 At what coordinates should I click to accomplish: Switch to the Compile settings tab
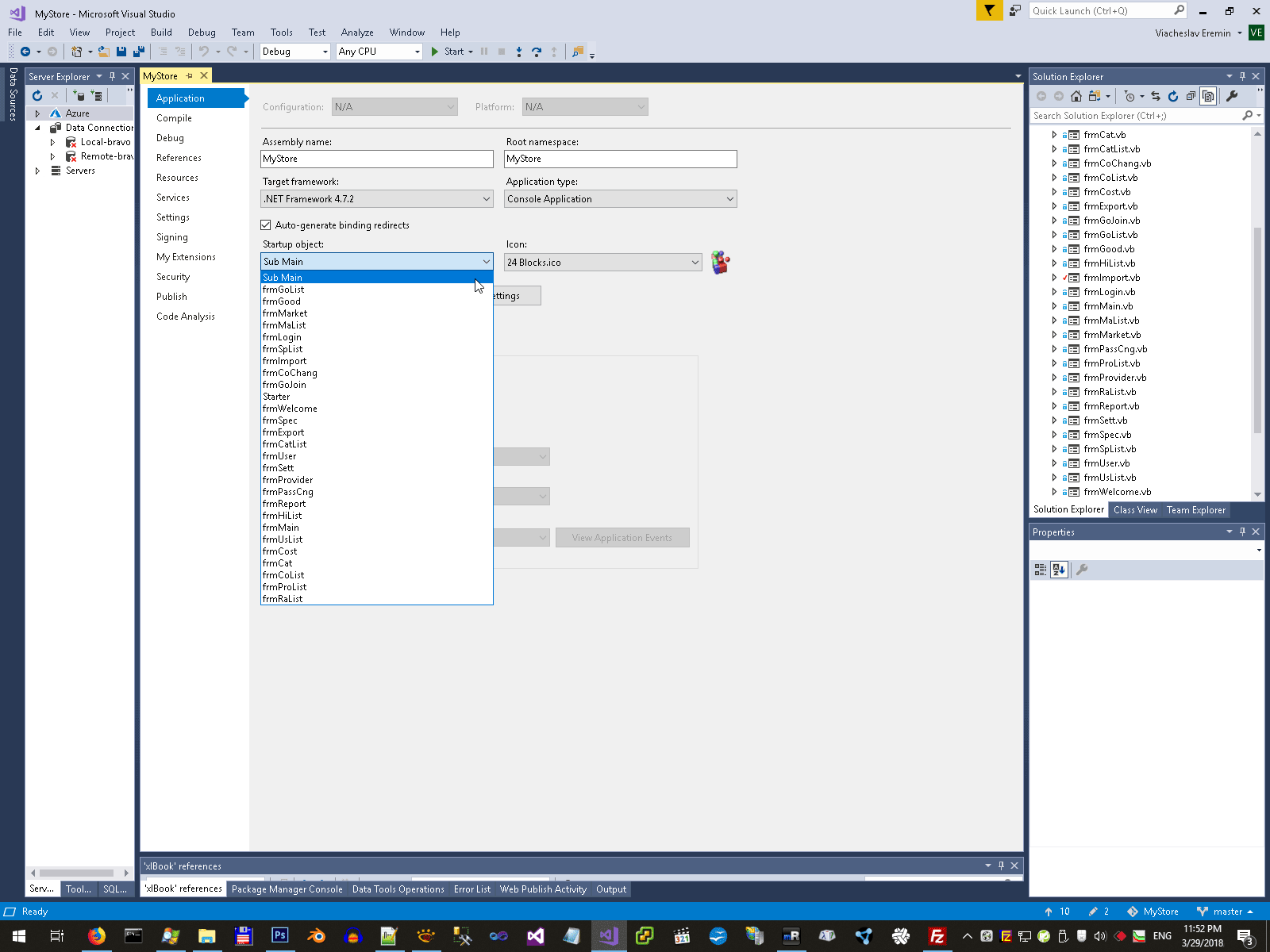tap(174, 118)
